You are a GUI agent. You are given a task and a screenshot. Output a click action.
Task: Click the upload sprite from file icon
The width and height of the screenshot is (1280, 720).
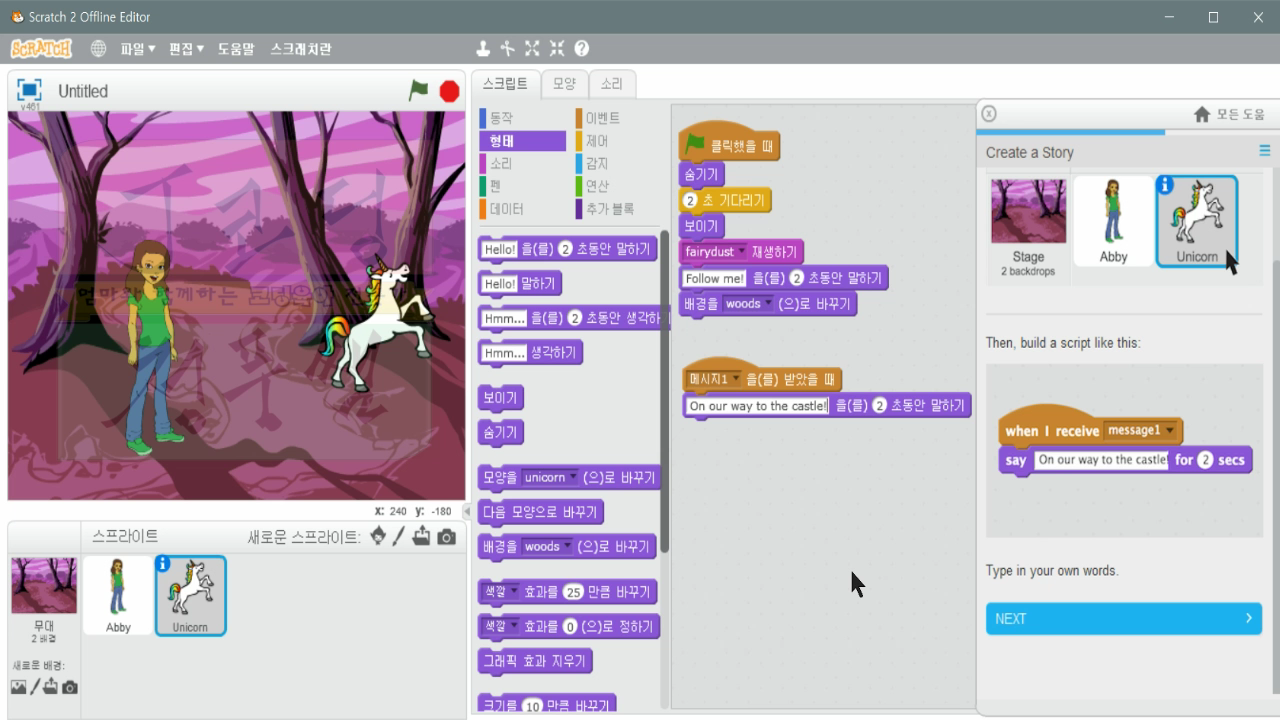click(422, 536)
